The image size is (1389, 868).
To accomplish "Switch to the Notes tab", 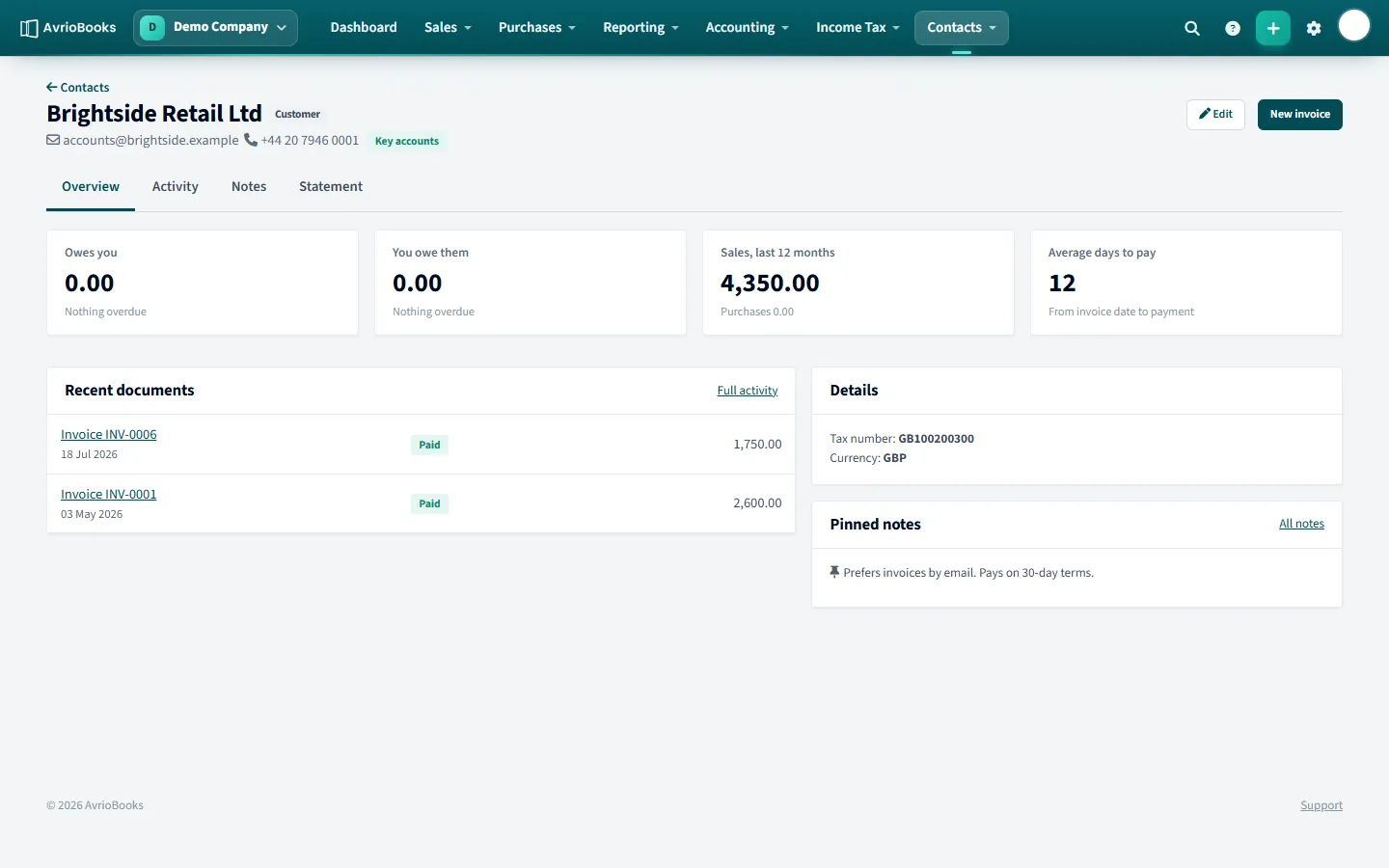I will pyautogui.click(x=249, y=187).
